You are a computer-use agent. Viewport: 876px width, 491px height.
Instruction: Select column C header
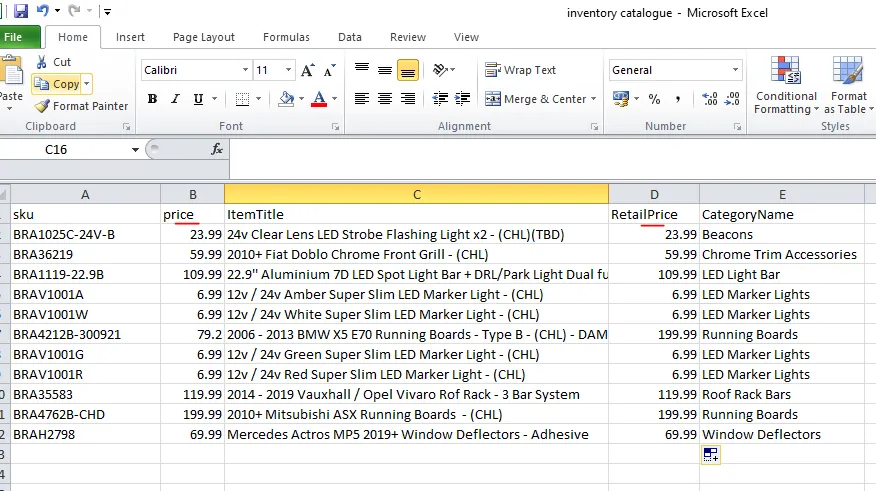pyautogui.click(x=417, y=194)
